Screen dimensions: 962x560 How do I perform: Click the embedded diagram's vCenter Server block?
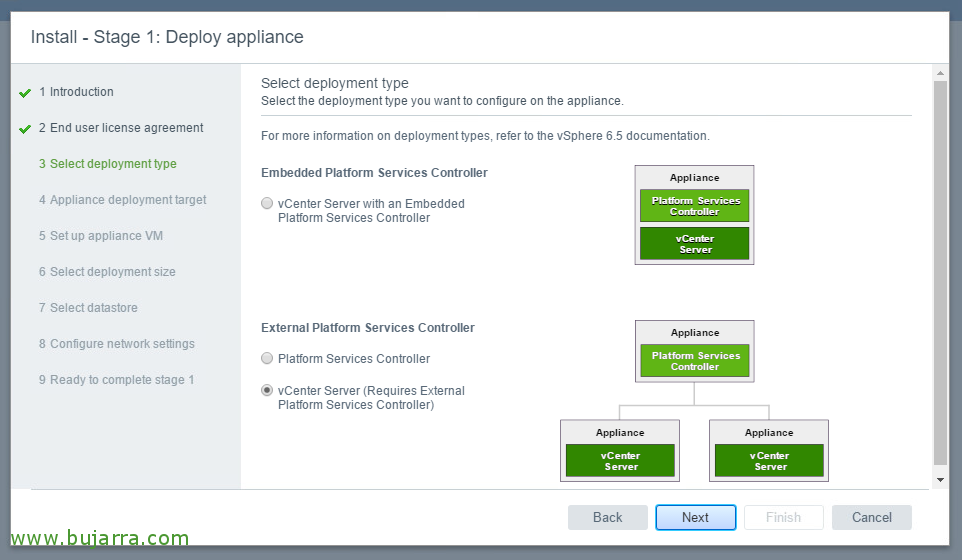pyautogui.click(x=695, y=244)
